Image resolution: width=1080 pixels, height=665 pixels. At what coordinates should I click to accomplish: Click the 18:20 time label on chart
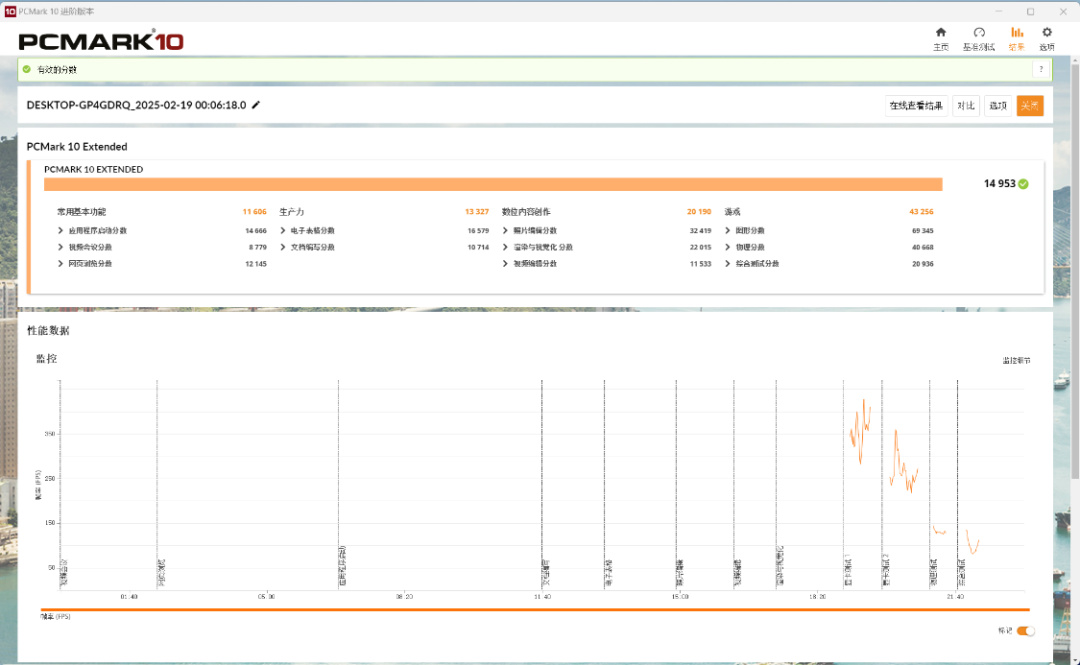point(818,597)
